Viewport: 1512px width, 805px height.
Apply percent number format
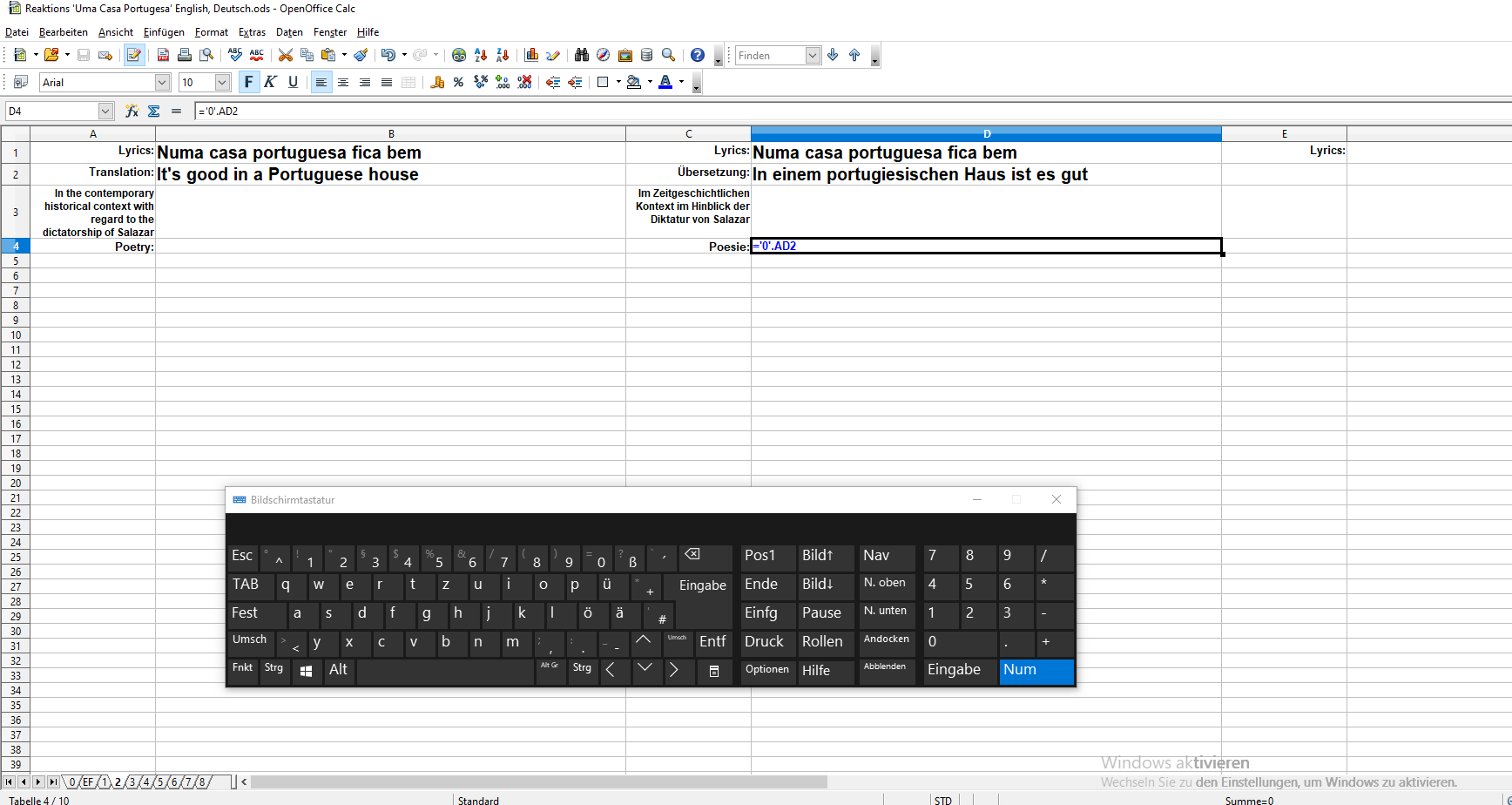[458, 82]
